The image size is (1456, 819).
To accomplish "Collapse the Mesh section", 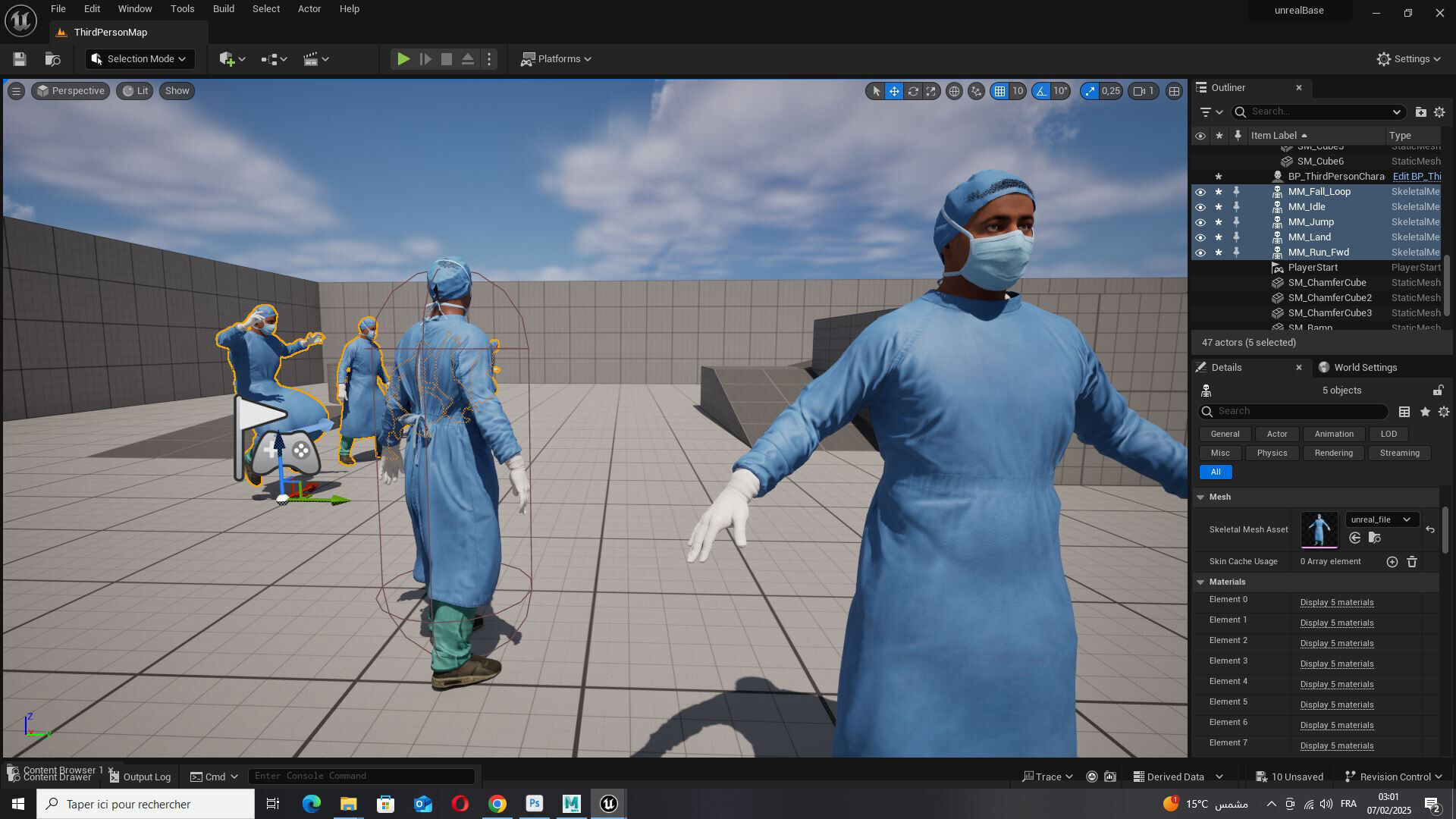I will tap(1200, 497).
